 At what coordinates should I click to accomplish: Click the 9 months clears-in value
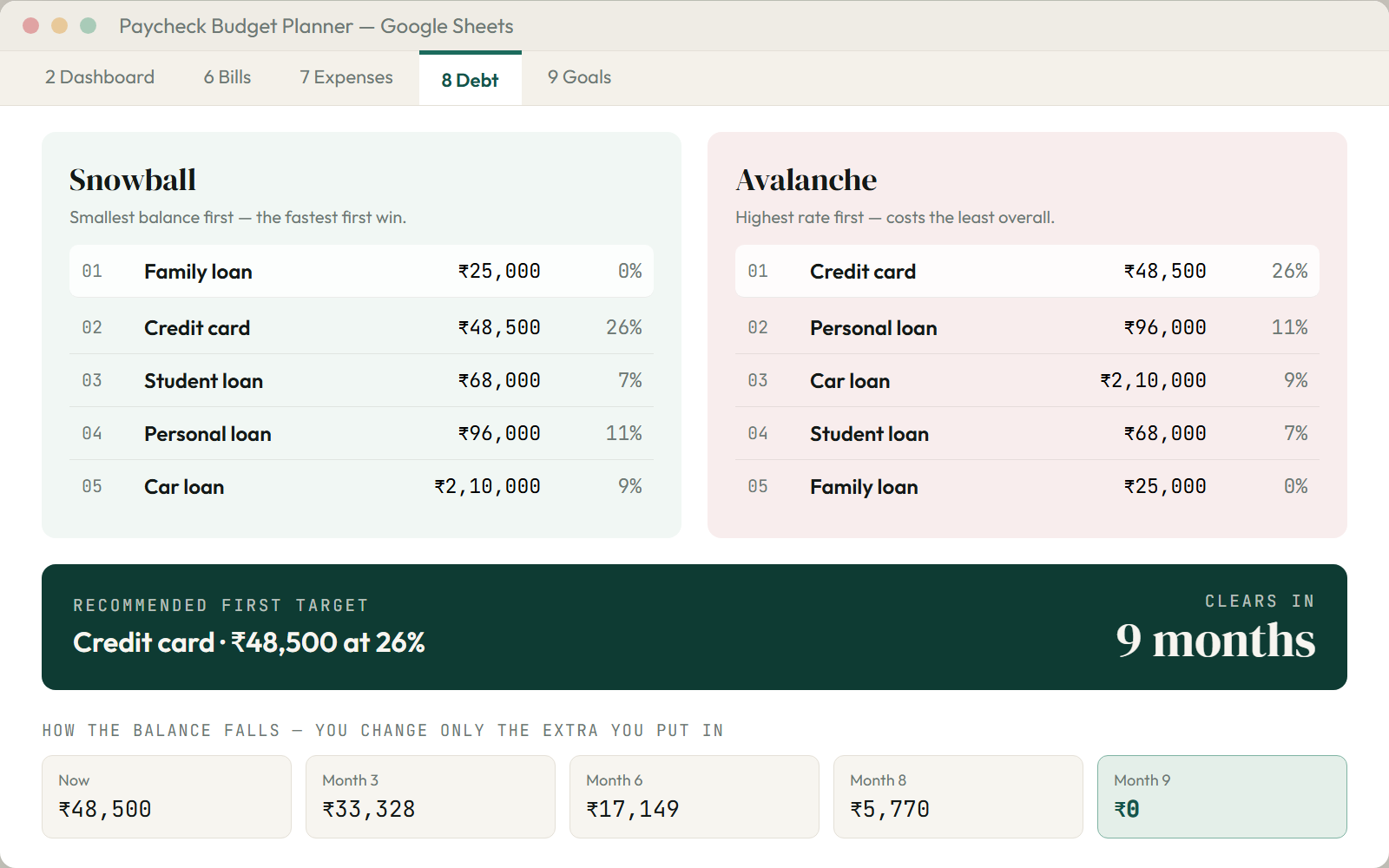pyautogui.click(x=1215, y=641)
